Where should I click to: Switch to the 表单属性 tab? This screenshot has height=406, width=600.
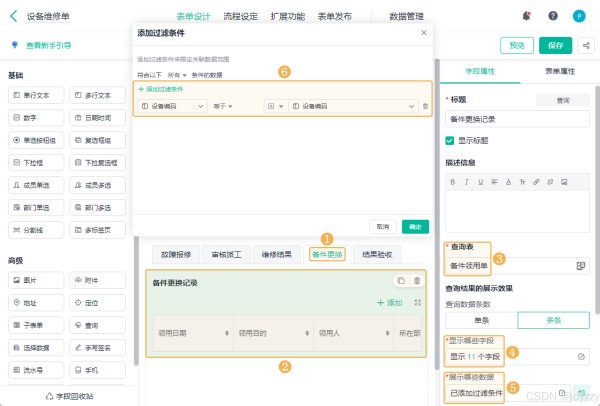click(560, 71)
